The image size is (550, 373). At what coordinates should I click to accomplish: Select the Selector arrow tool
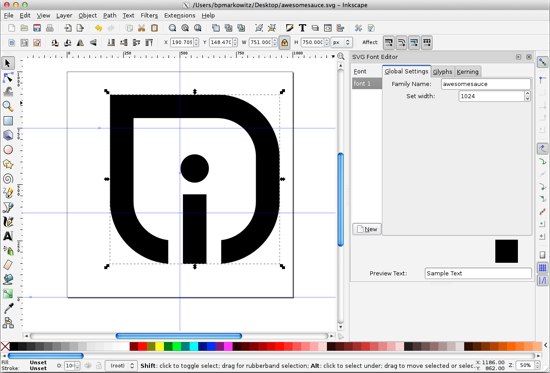[8, 64]
